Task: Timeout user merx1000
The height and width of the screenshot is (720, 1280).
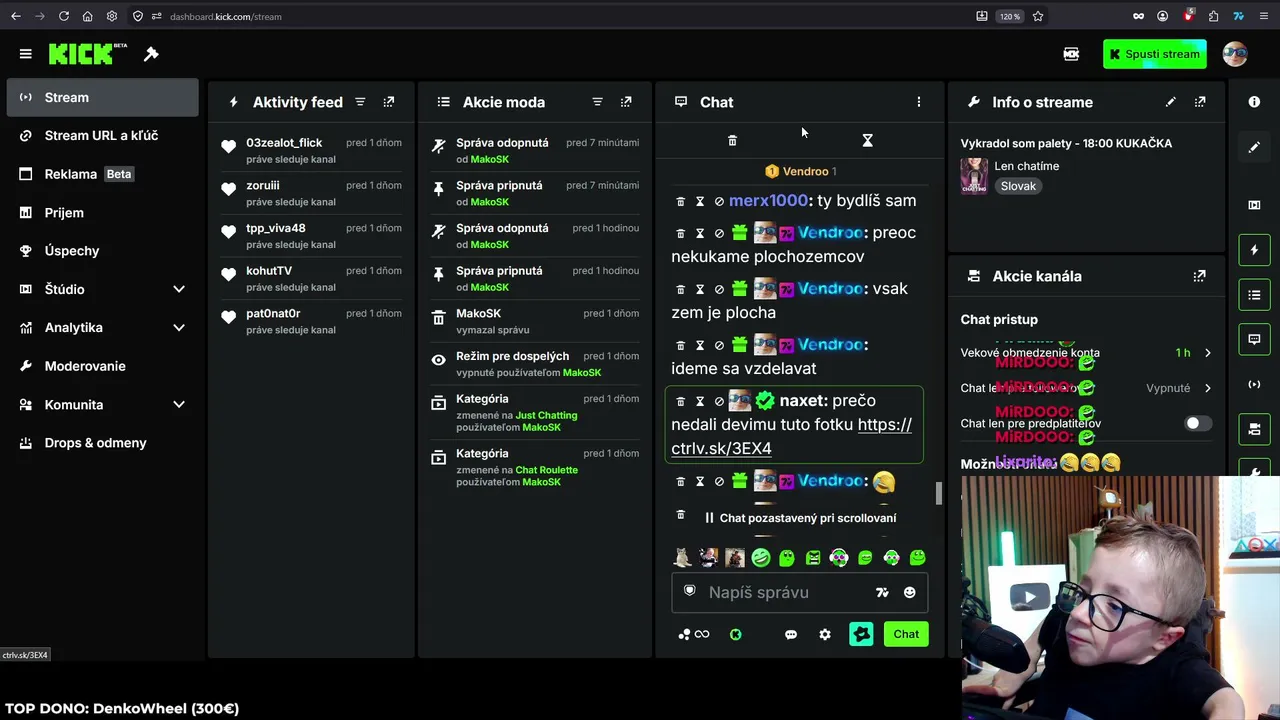Action: click(700, 201)
